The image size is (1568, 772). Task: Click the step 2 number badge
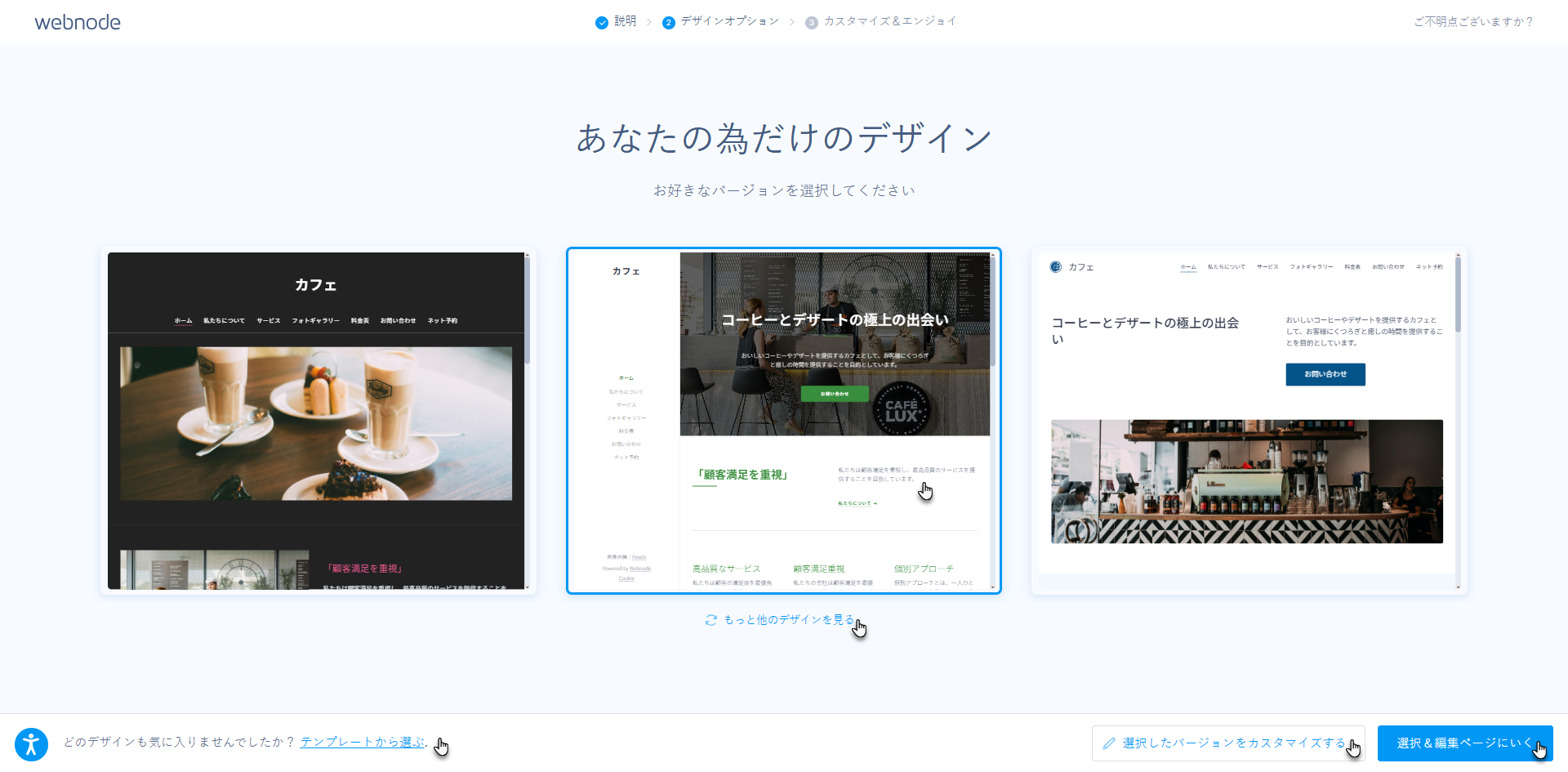[x=669, y=22]
